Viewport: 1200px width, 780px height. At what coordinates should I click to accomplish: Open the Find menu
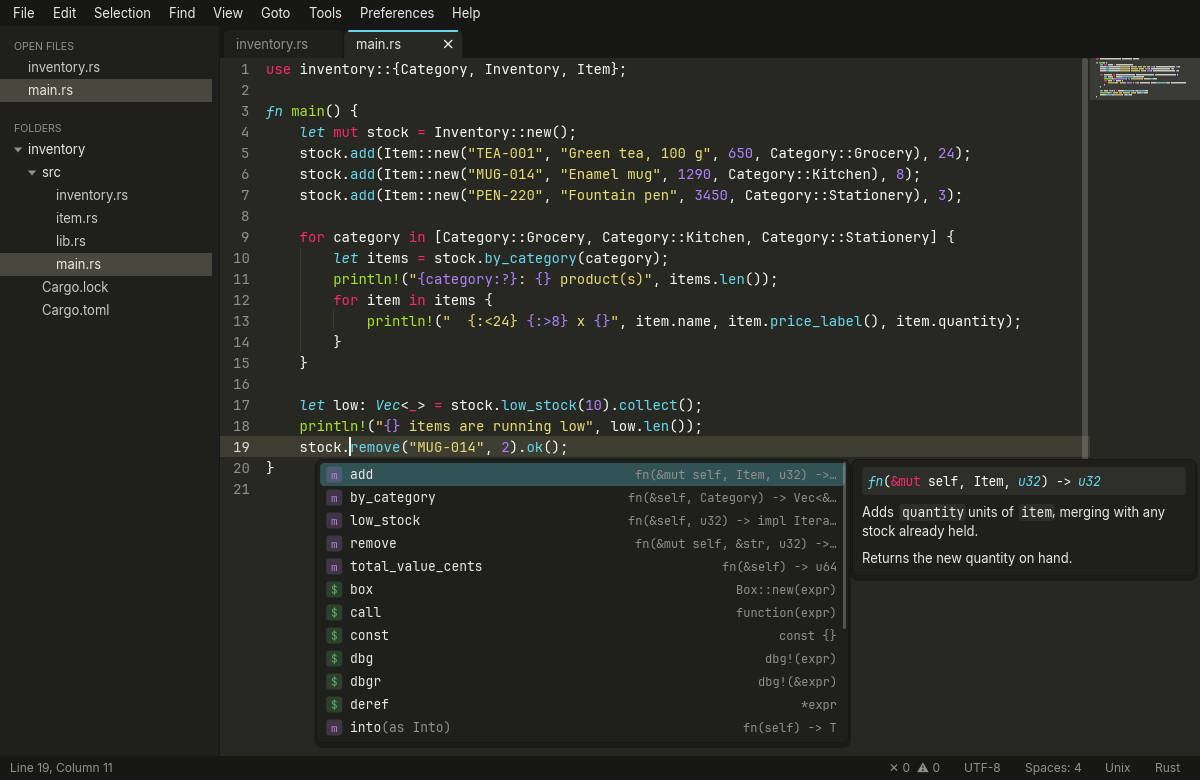[182, 13]
